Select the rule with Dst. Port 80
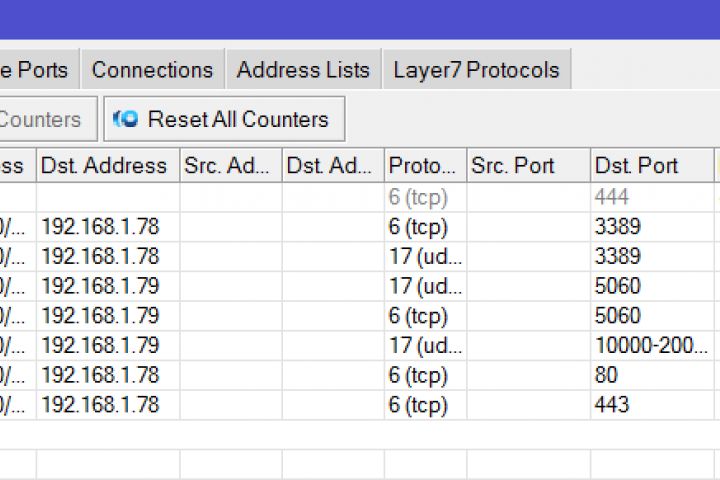This screenshot has height=480, width=720. (606, 376)
